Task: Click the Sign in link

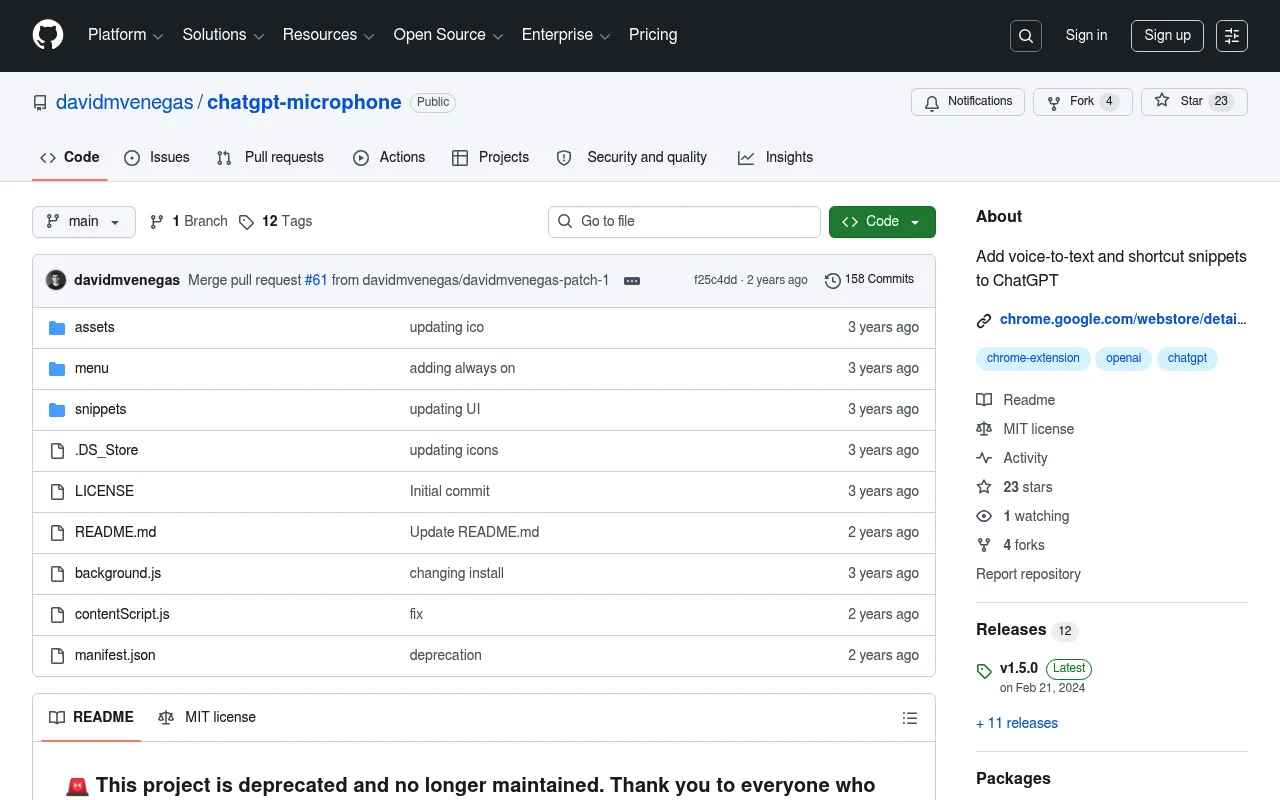Action: (1086, 36)
